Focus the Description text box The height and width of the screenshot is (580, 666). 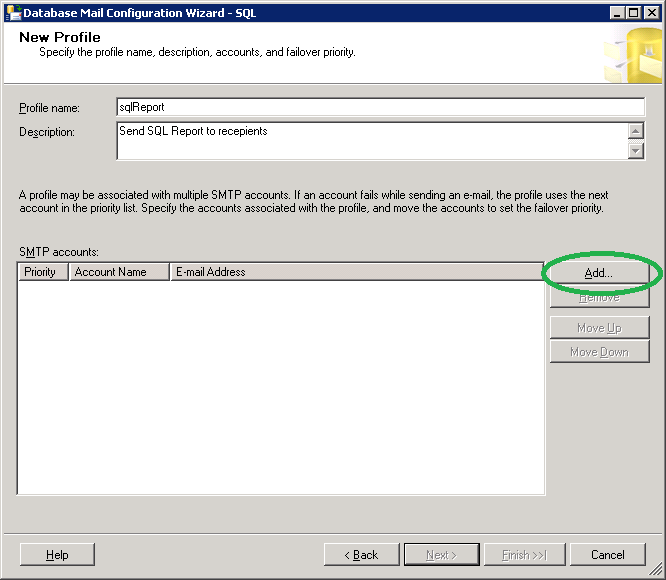(370, 141)
